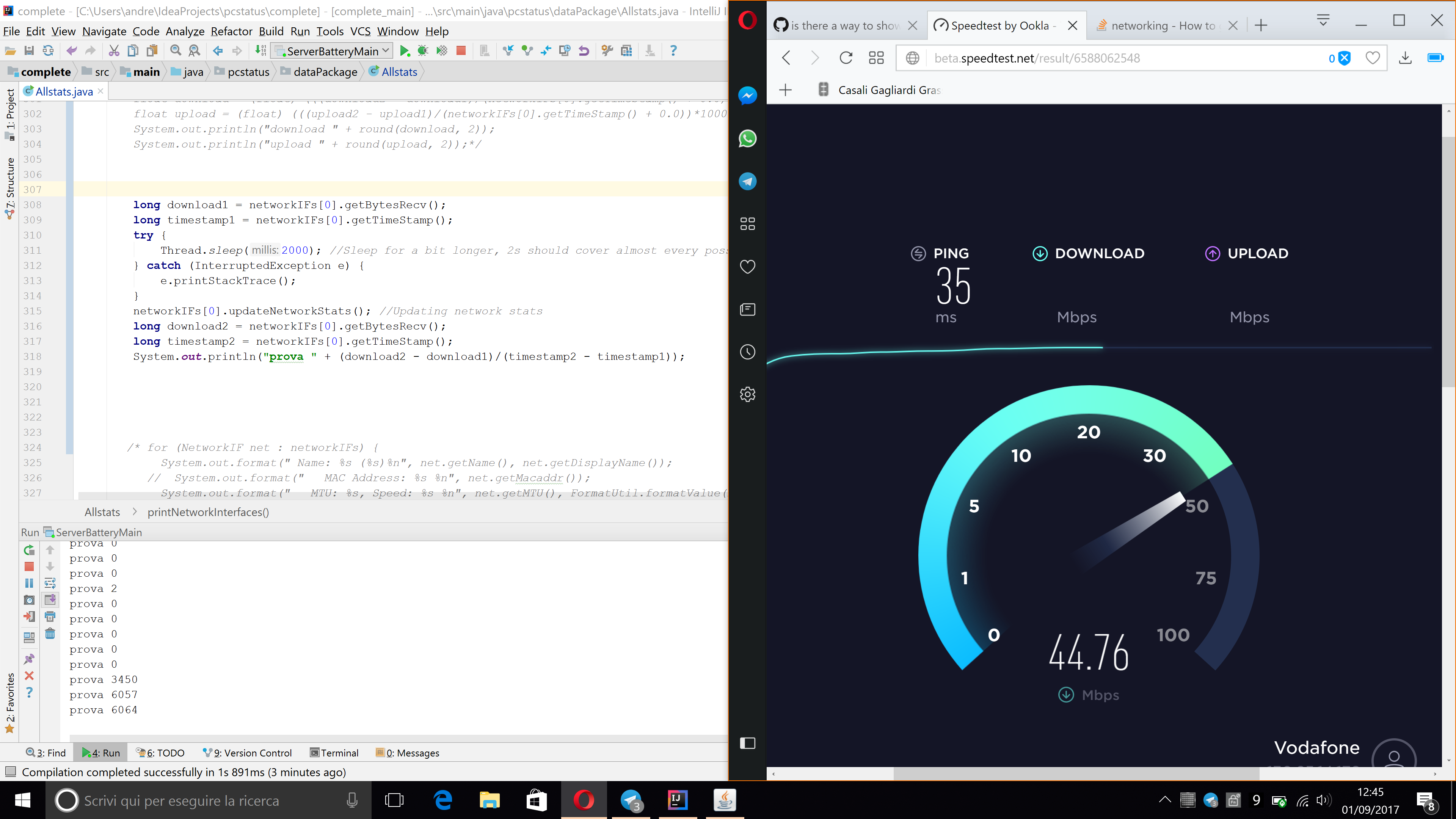Click Speedtest page horizontal scrollbar
The image size is (1456, 819).
coord(1076,773)
